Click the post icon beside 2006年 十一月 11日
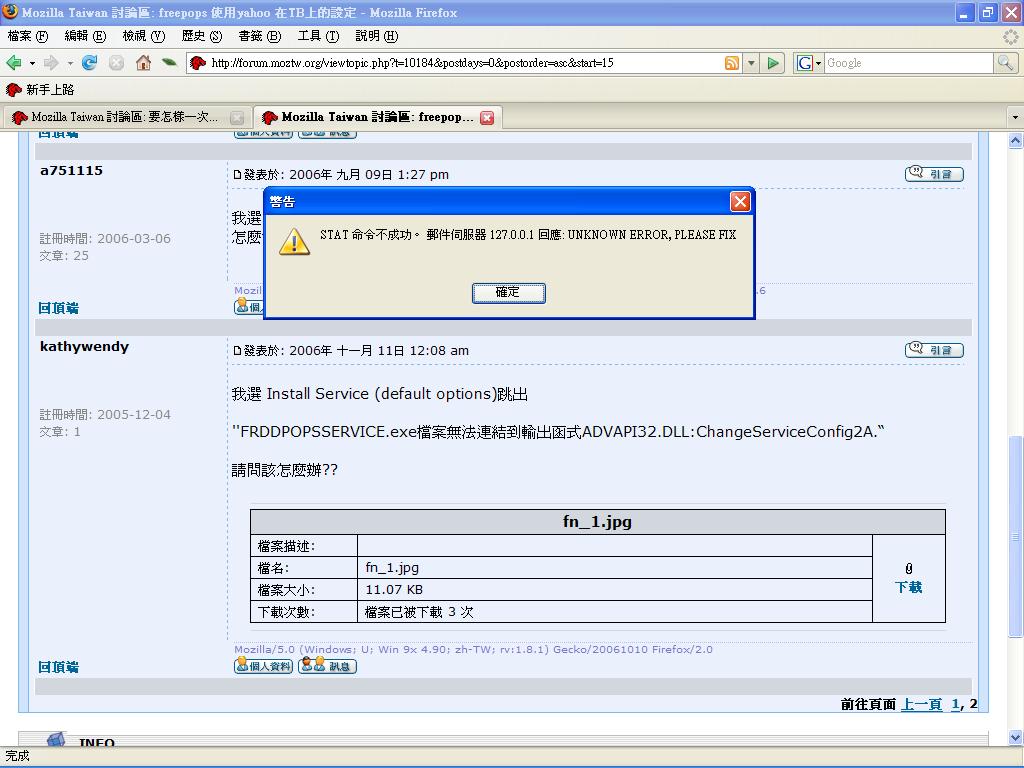The image size is (1024, 768). [x=238, y=351]
